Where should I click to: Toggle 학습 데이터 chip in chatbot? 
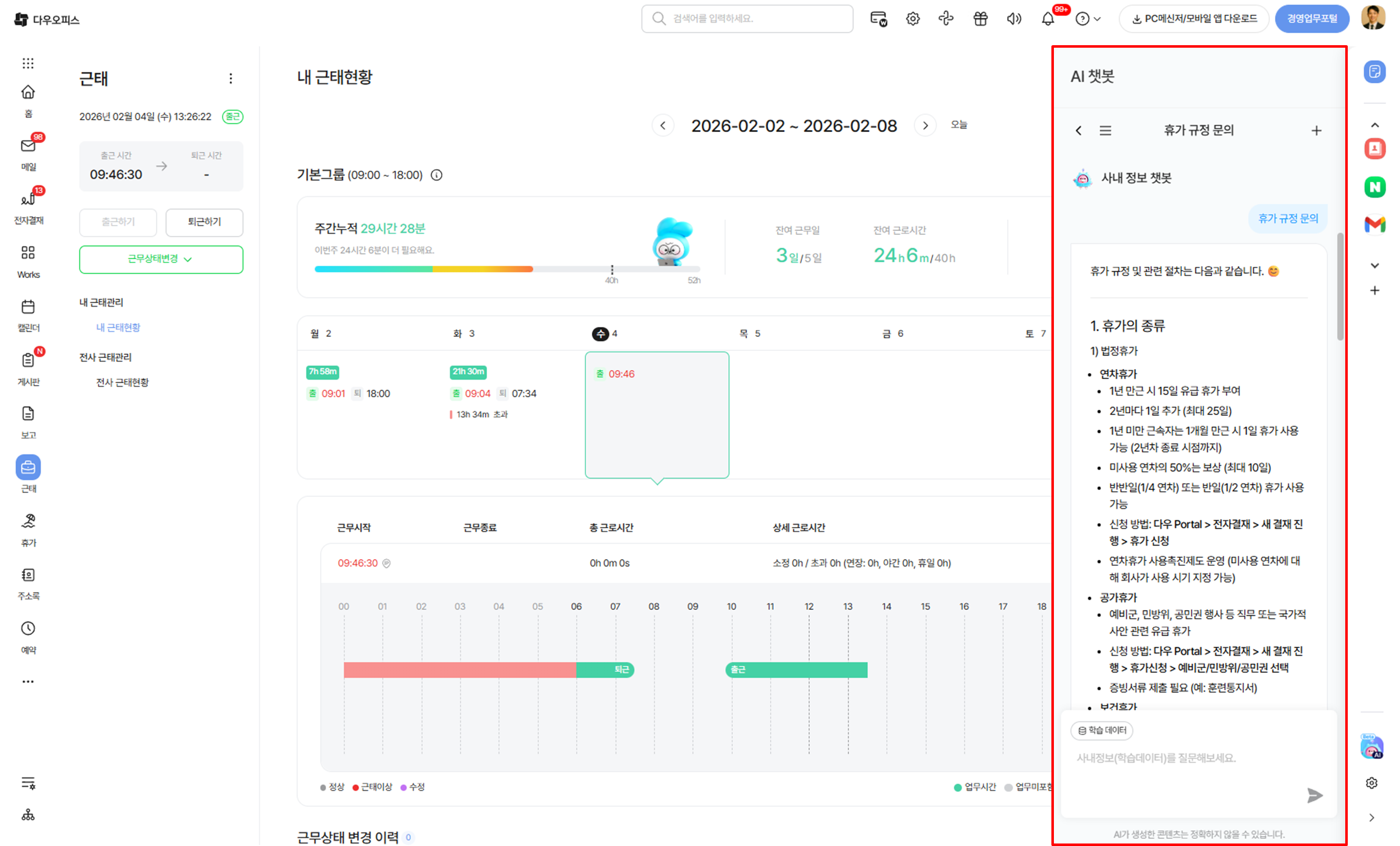click(x=1102, y=730)
